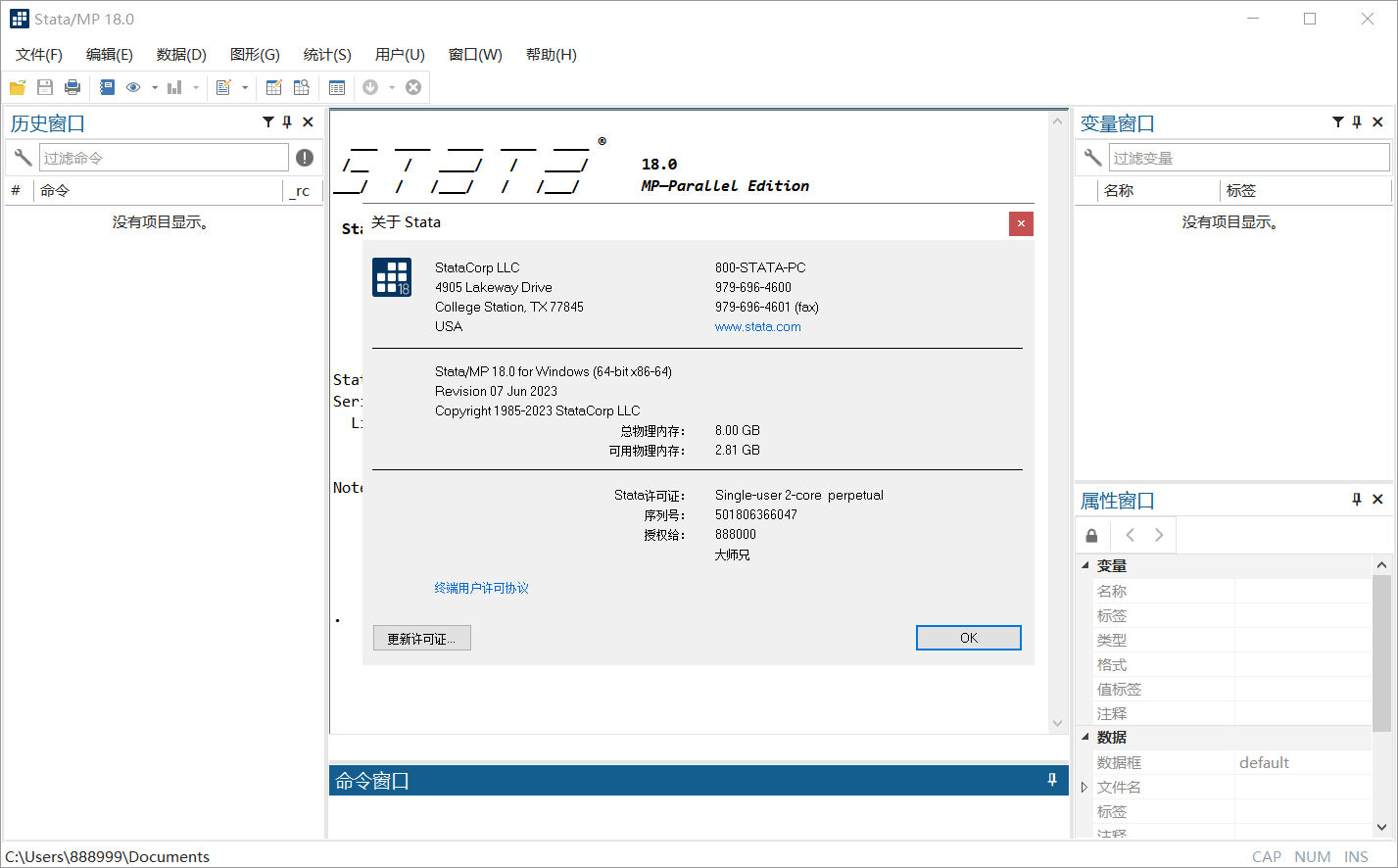Viewport: 1398px width, 868px height.
Task: Click the 值标签 row in 属性窗口
Action: tap(1232, 689)
